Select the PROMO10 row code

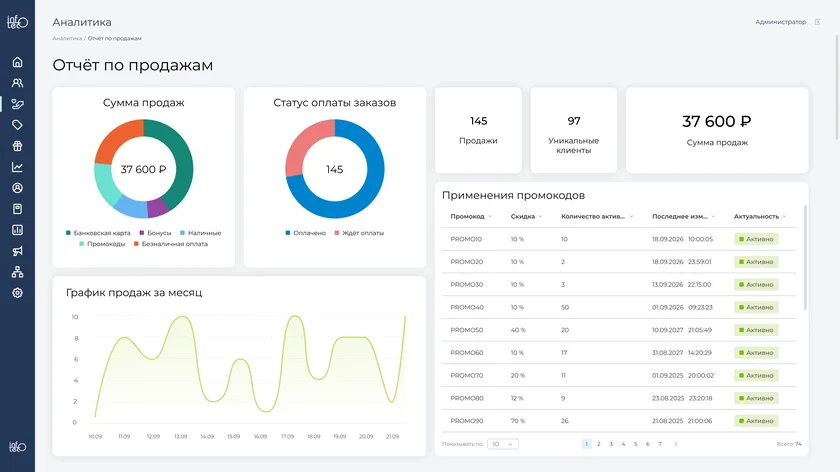466,239
